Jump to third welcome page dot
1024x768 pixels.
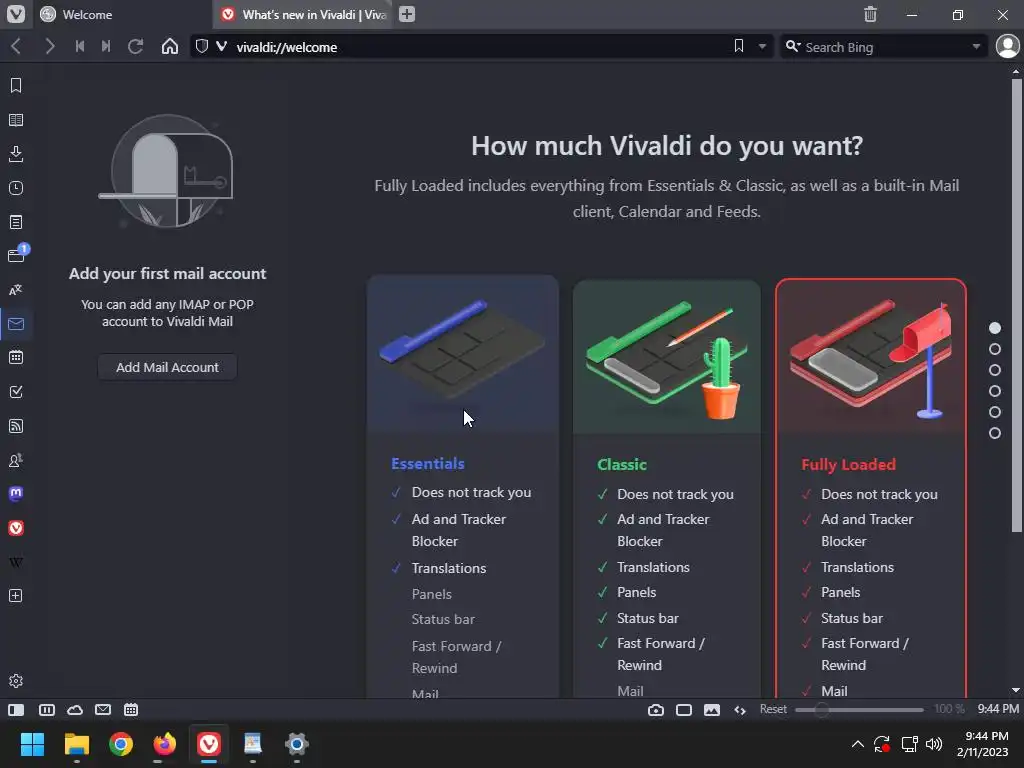tap(995, 370)
